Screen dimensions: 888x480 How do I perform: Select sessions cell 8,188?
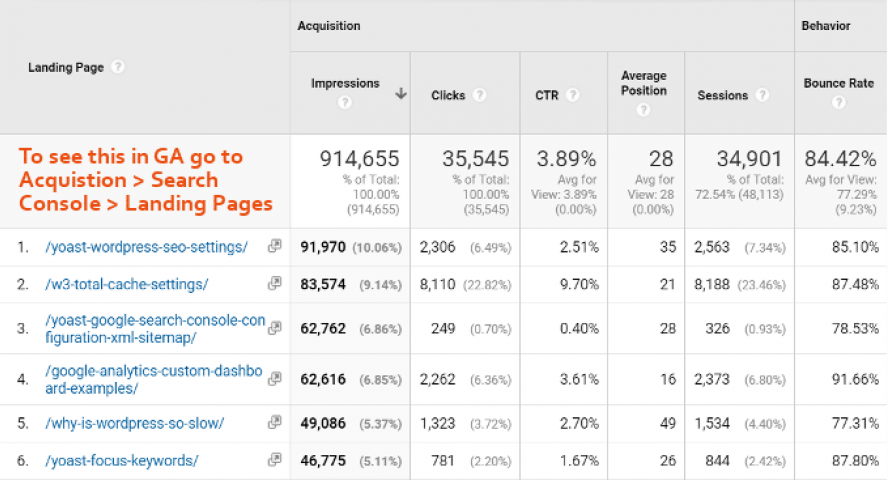[712, 284]
